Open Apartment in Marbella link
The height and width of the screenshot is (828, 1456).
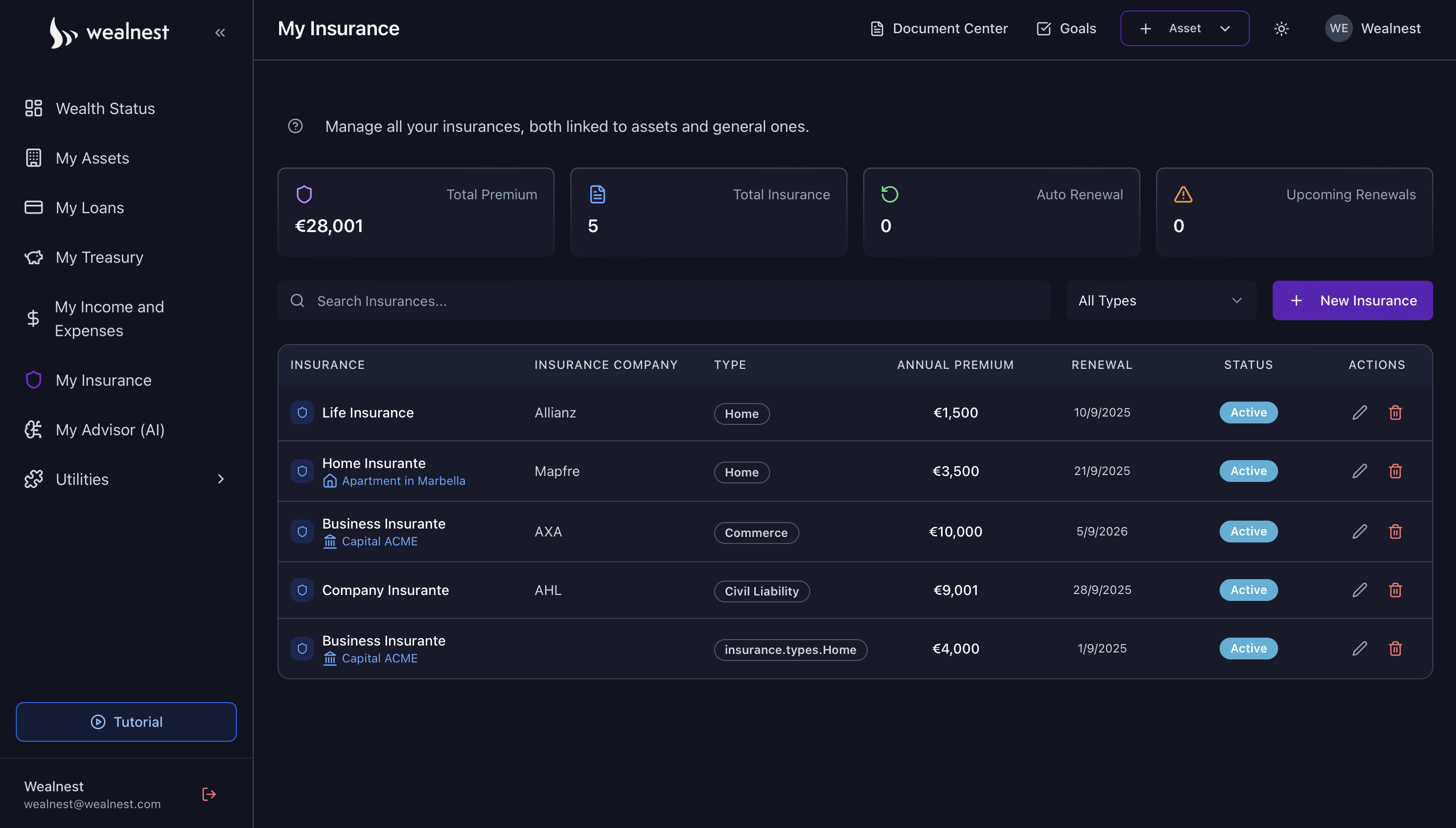403,480
